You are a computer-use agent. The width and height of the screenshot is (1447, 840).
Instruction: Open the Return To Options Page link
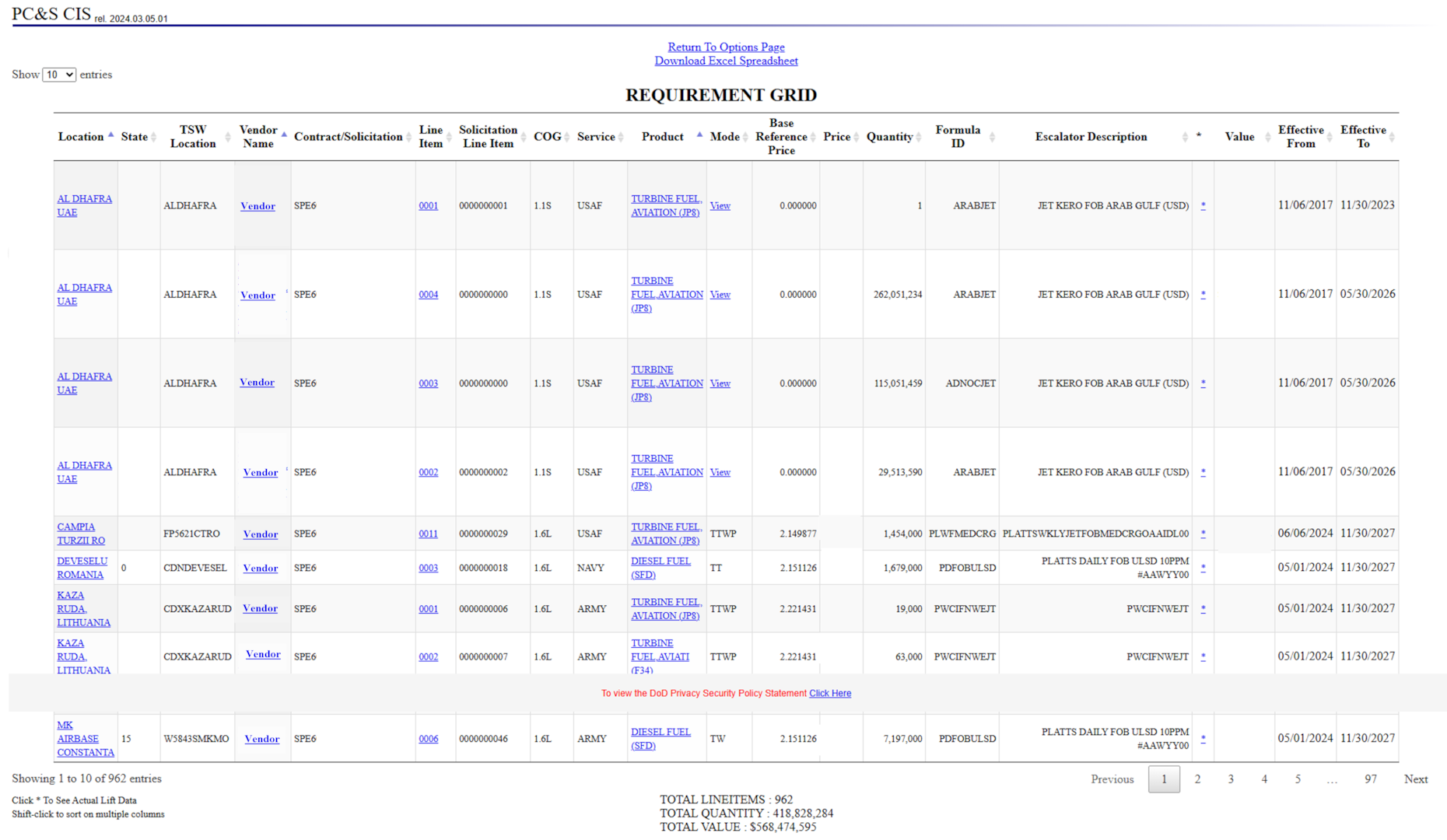tap(726, 47)
